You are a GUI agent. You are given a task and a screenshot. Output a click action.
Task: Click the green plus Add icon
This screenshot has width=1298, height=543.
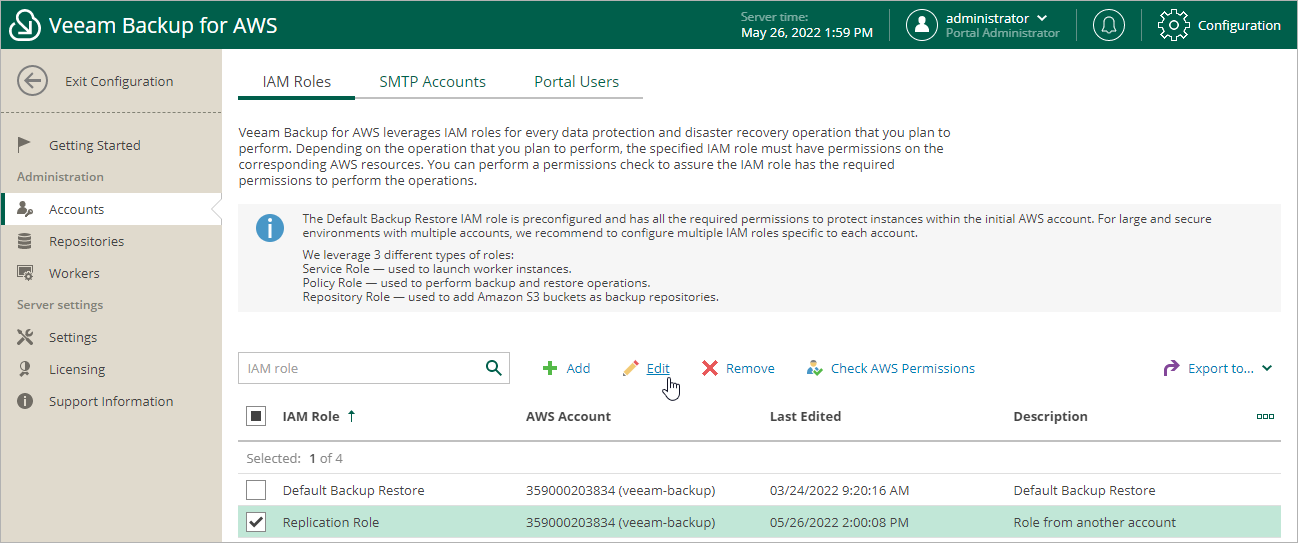[549, 369]
